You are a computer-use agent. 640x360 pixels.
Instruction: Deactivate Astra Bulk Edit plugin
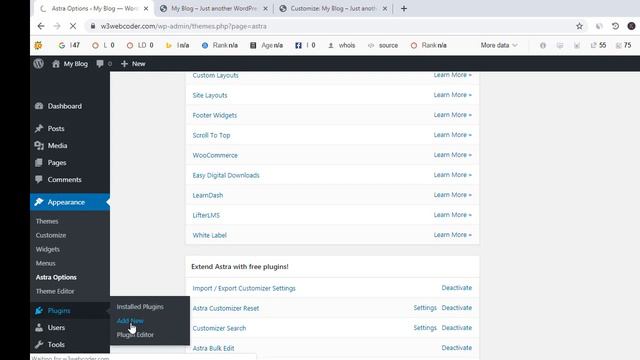456,348
